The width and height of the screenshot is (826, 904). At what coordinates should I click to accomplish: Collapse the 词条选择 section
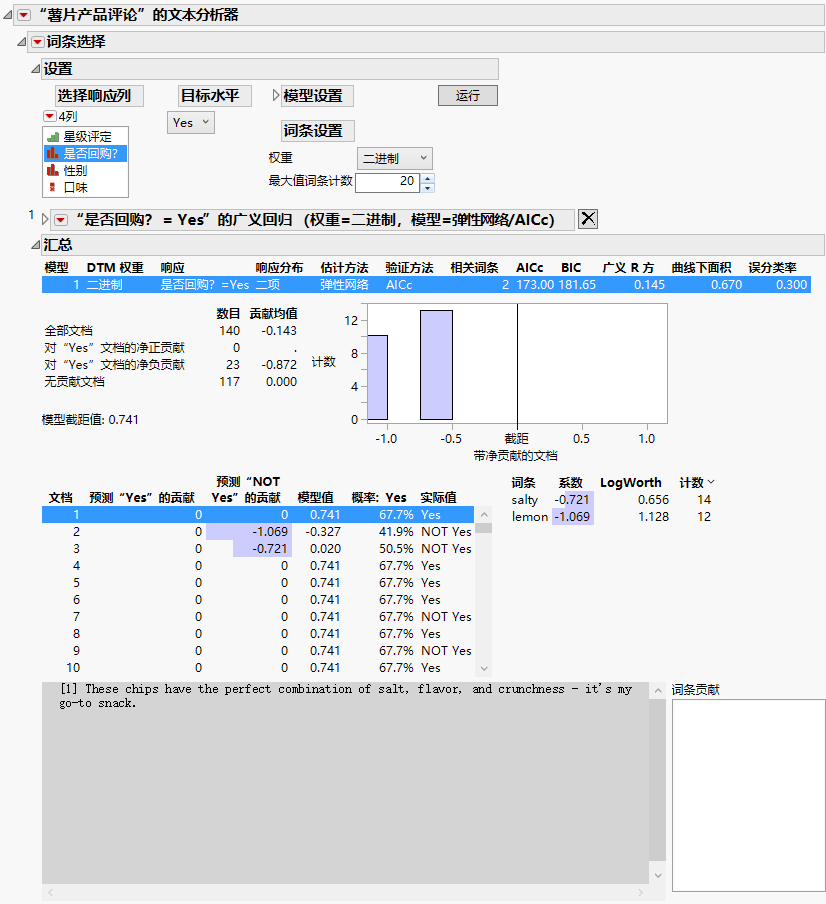[22, 42]
